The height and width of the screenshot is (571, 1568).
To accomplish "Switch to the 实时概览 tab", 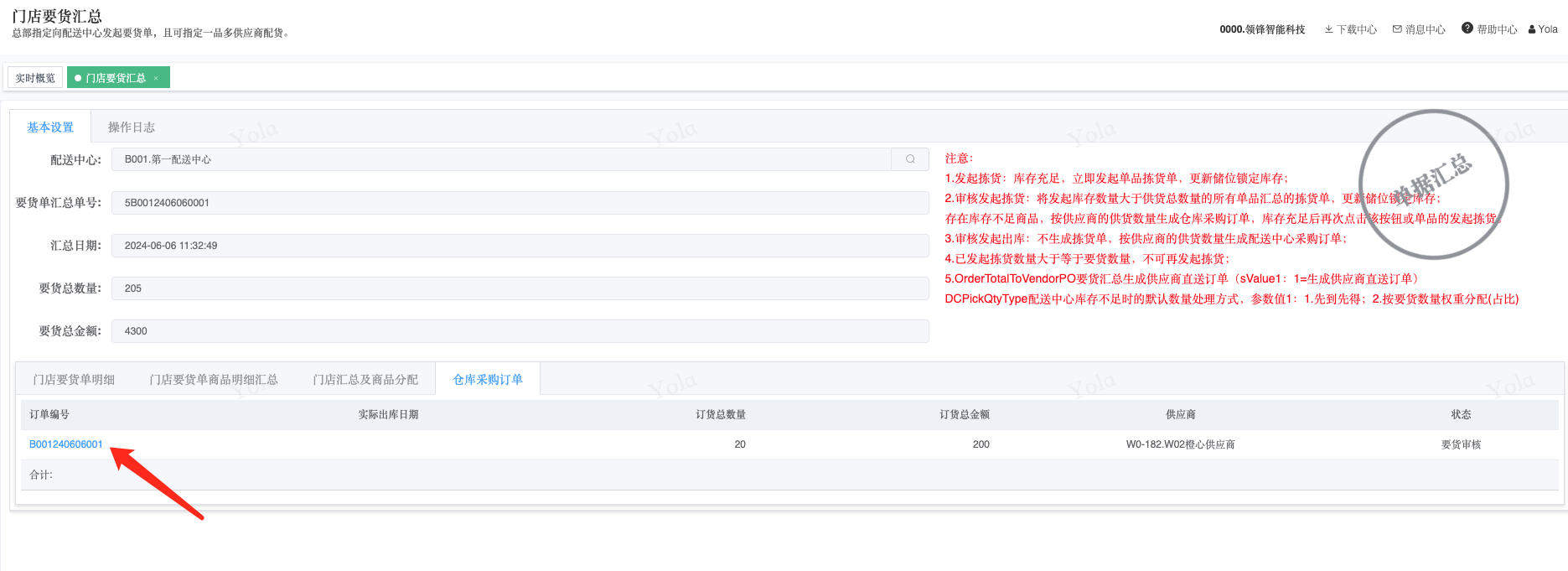I will (x=35, y=78).
